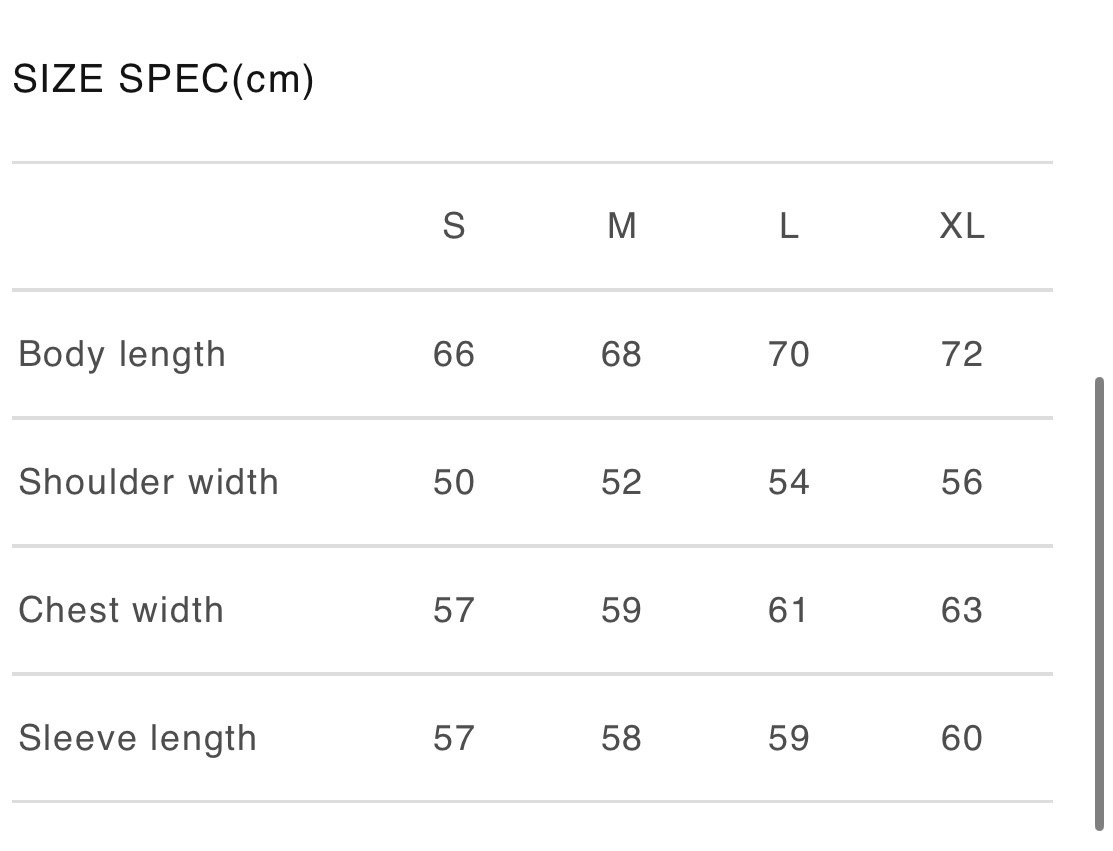Click Chest width value 63 for XL
1113x851 pixels.
962,611
